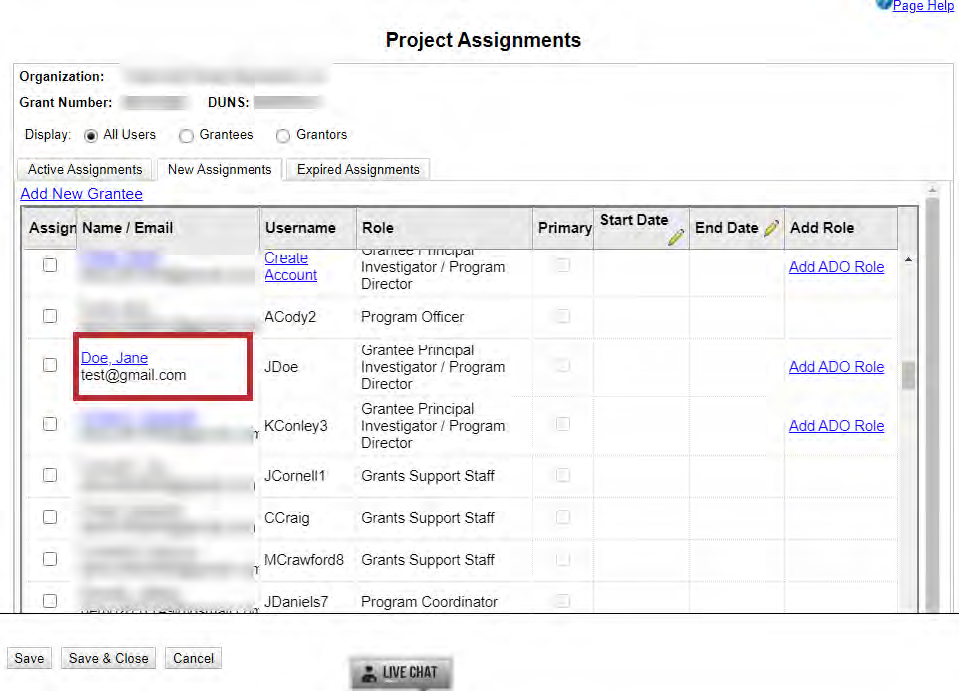959x691 pixels.
Task: Open the Doe, Jane name link
Action: pos(114,358)
